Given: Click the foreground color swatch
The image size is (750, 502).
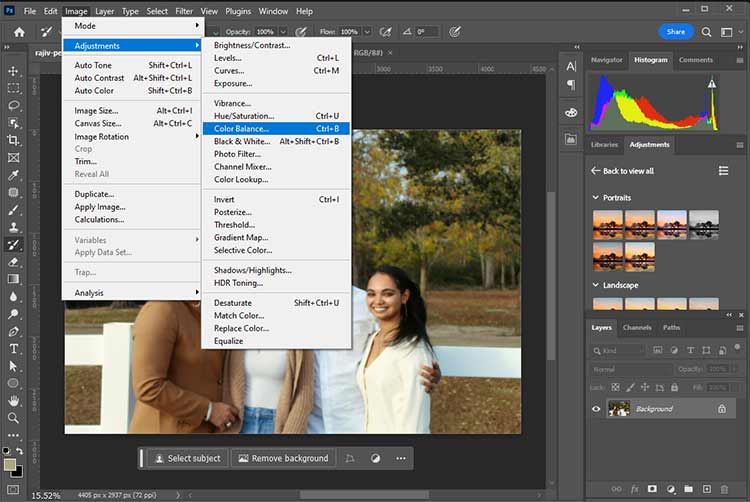Looking at the screenshot, I should tap(9, 464).
